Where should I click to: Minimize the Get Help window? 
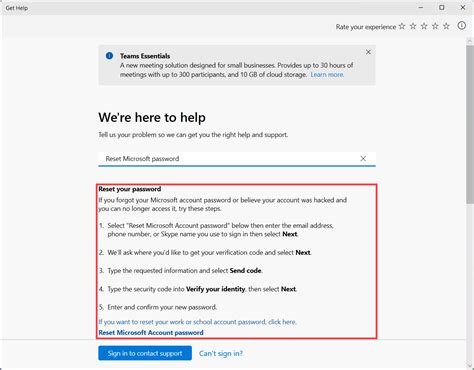point(421,7)
